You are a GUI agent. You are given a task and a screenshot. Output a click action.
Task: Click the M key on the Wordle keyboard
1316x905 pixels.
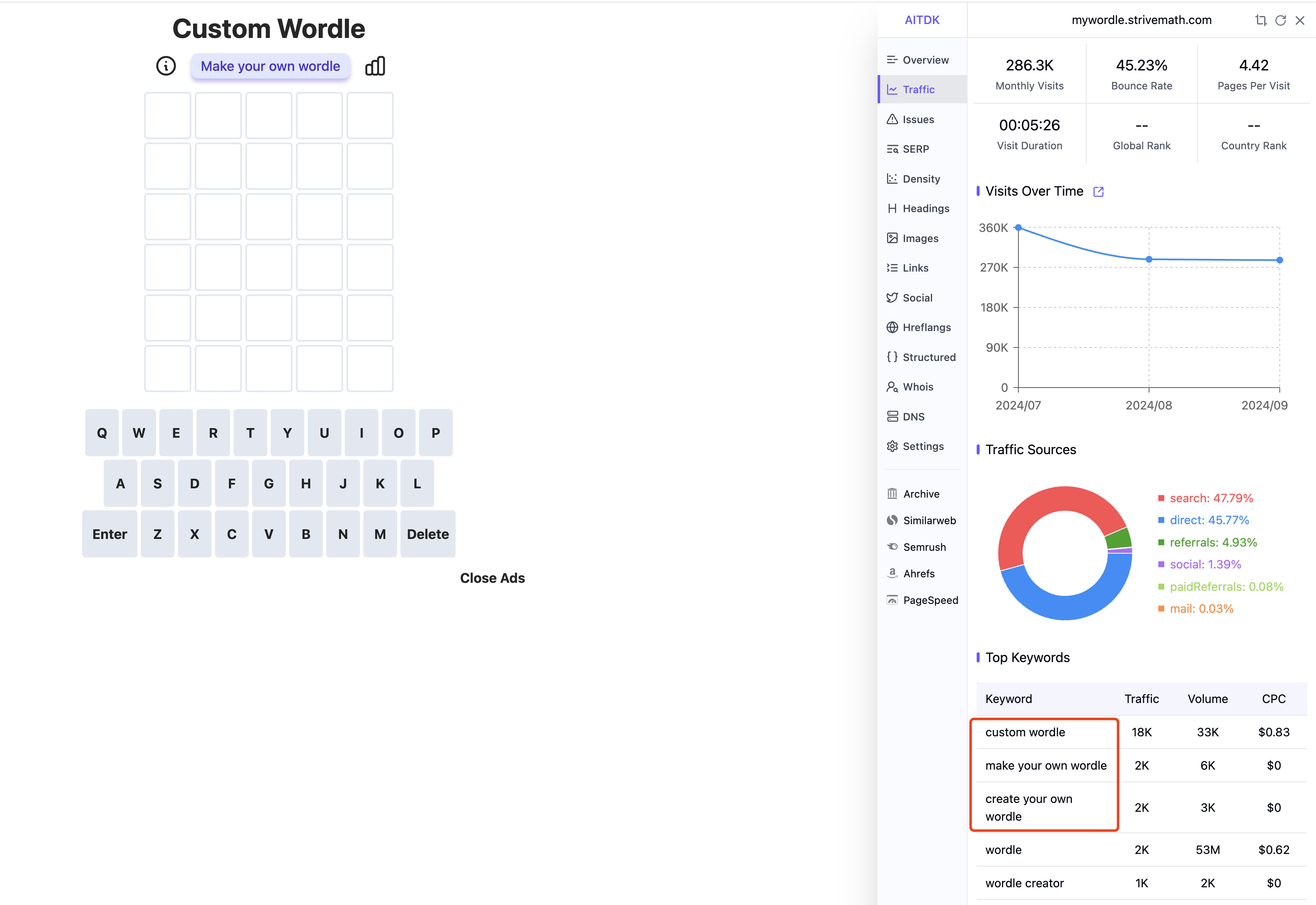380,535
